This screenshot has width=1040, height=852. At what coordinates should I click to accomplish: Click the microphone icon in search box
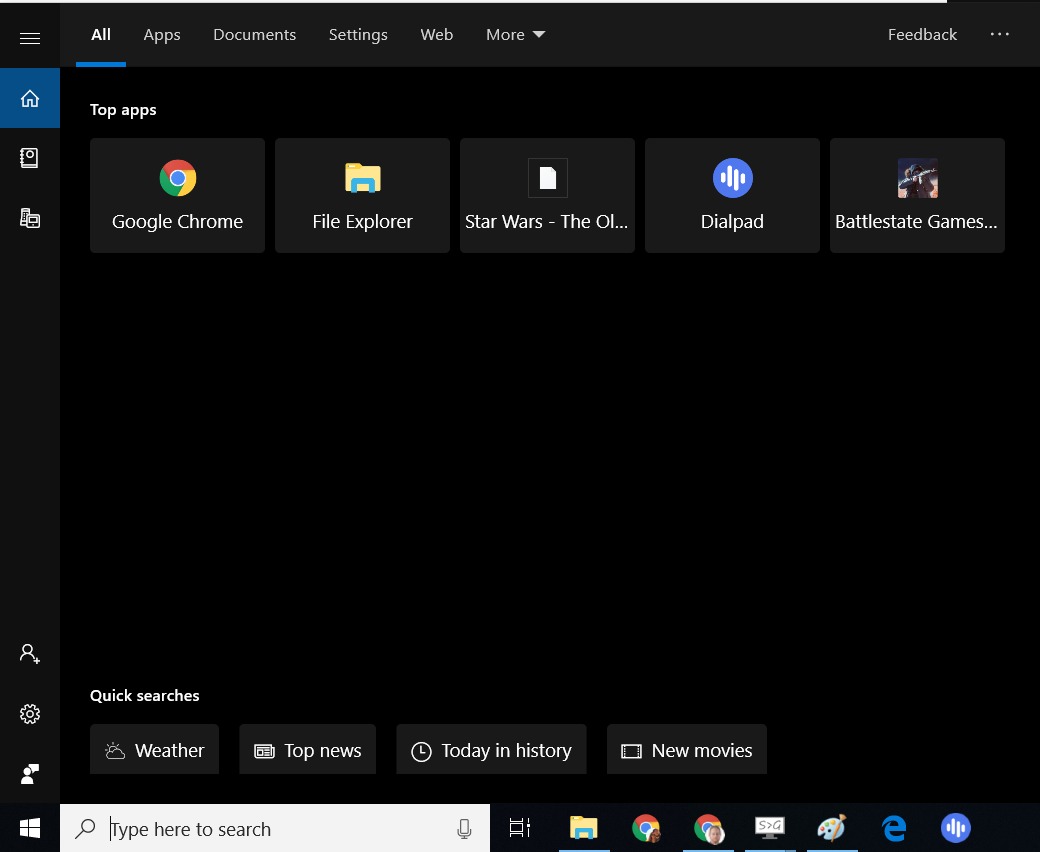click(464, 829)
